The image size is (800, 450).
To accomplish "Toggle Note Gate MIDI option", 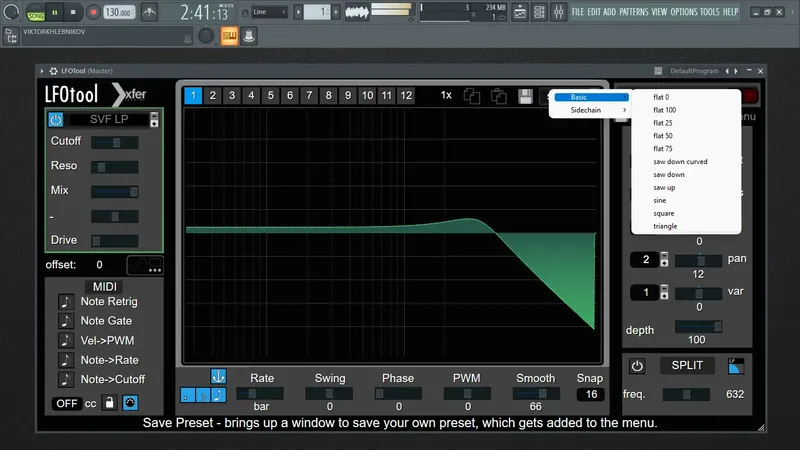I will point(66,321).
